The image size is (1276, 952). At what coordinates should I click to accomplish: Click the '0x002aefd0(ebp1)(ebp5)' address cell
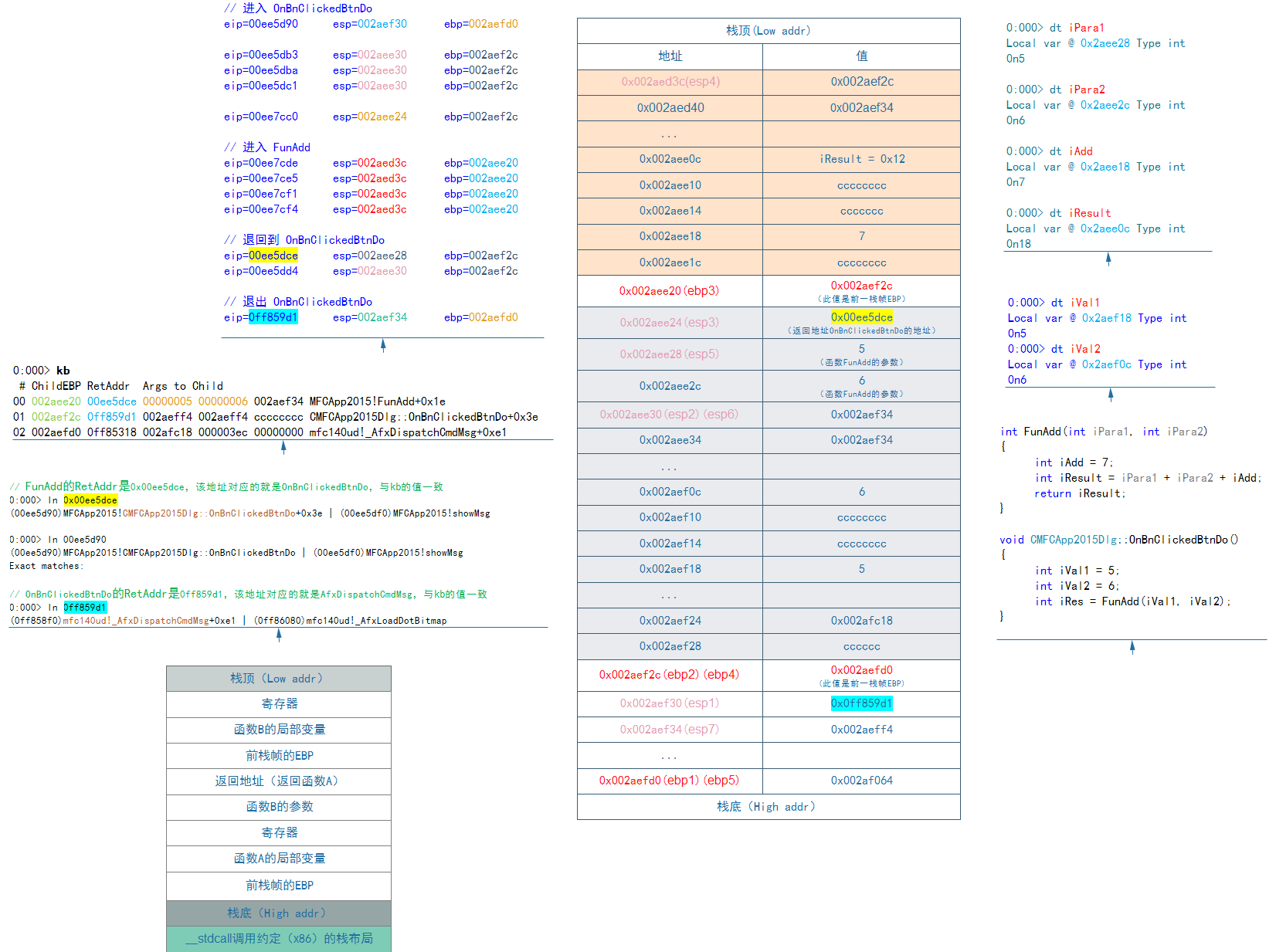670,781
